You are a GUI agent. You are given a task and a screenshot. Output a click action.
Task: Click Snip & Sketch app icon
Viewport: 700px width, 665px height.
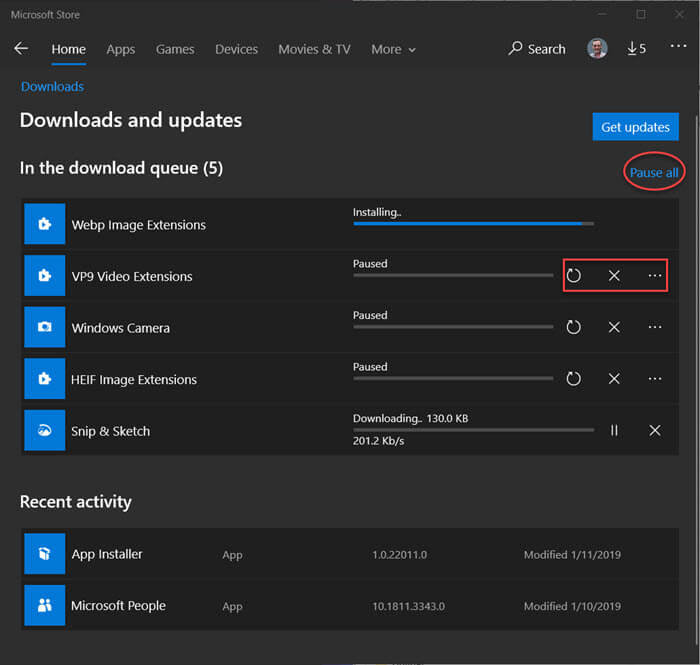coord(45,430)
